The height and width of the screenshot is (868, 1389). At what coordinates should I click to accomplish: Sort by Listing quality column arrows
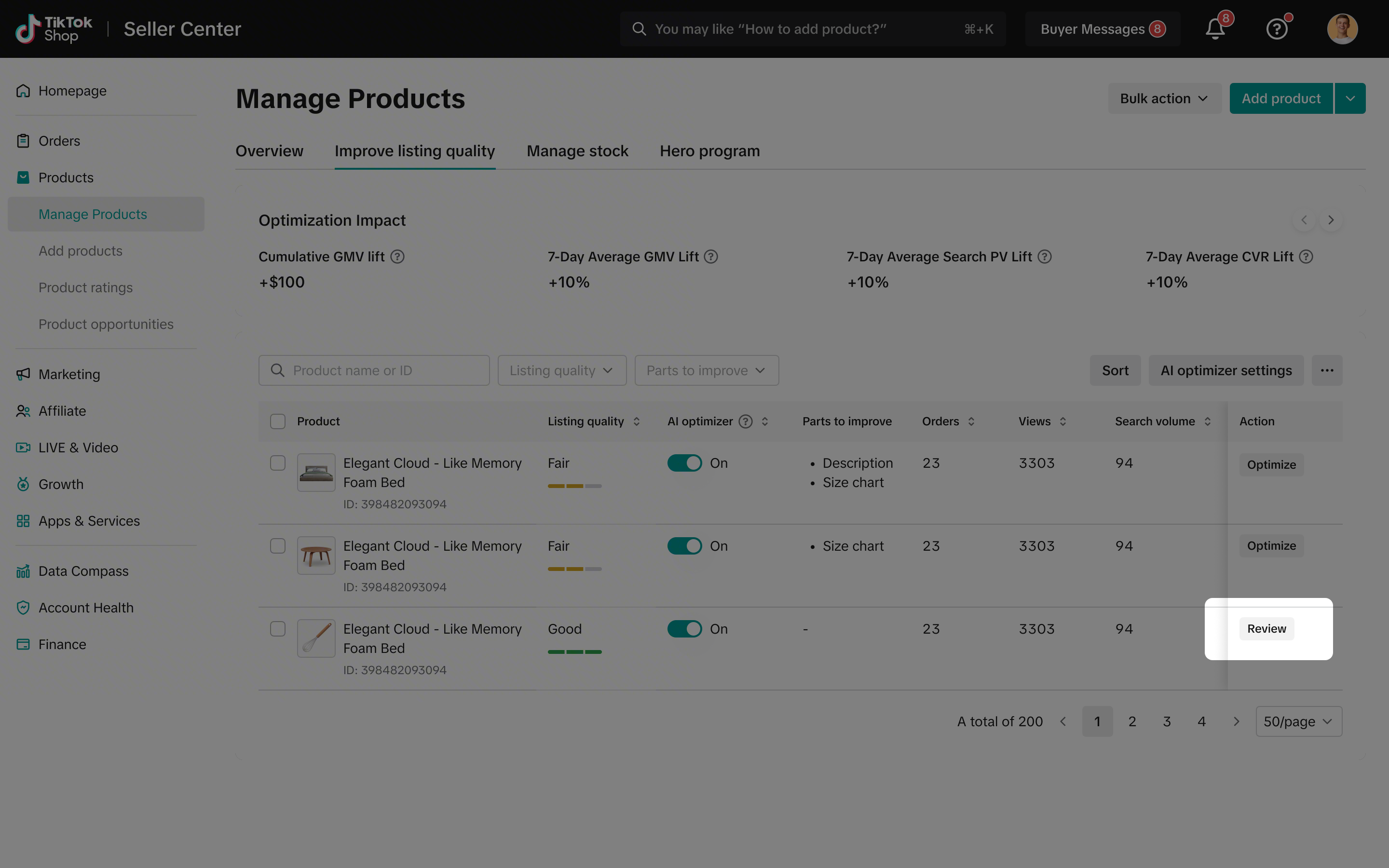pos(637,421)
